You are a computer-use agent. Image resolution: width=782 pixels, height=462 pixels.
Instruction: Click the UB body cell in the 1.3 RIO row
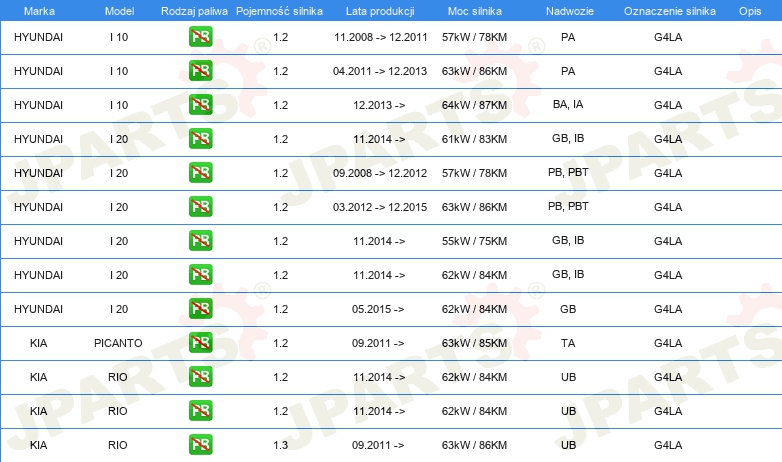568,445
